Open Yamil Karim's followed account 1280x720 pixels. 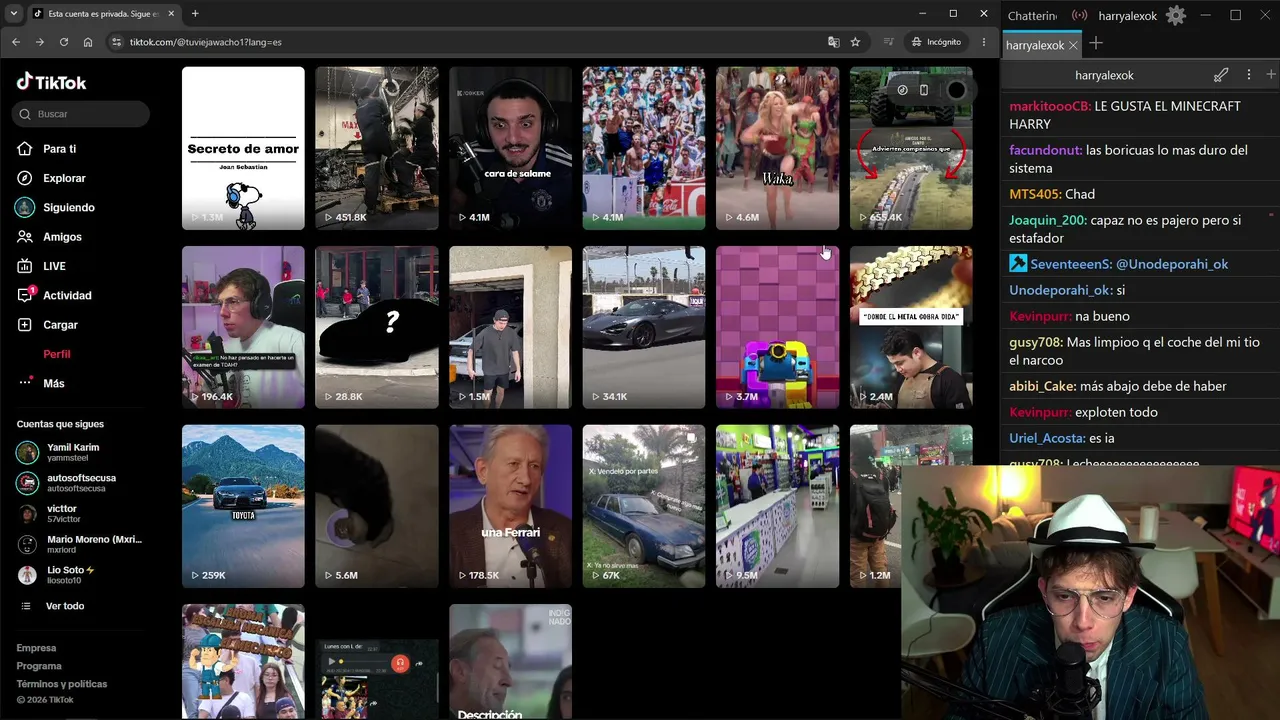pos(80,452)
